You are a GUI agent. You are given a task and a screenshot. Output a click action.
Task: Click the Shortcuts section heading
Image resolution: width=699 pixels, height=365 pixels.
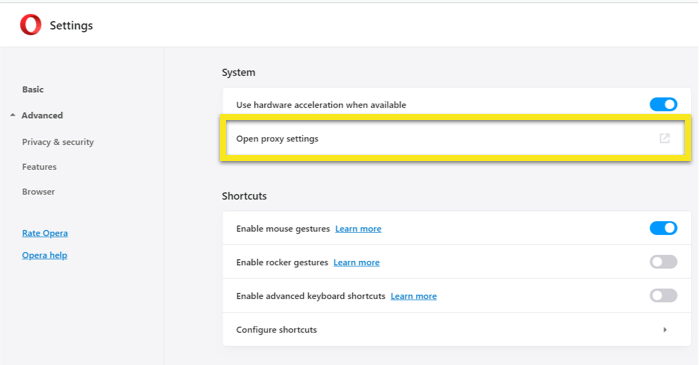244,196
